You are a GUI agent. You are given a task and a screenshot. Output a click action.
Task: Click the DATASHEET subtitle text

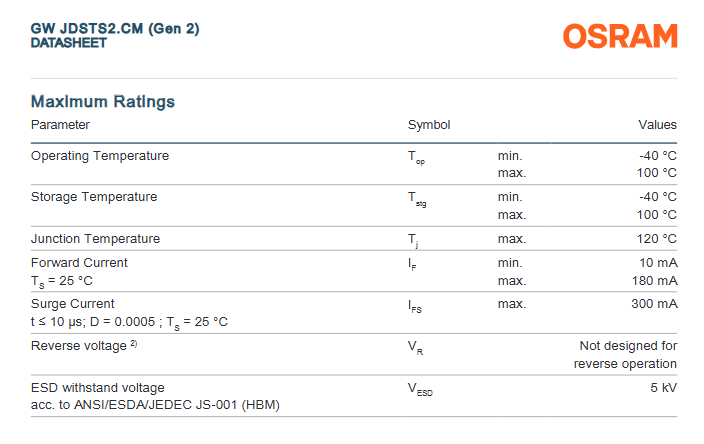(x=68, y=43)
